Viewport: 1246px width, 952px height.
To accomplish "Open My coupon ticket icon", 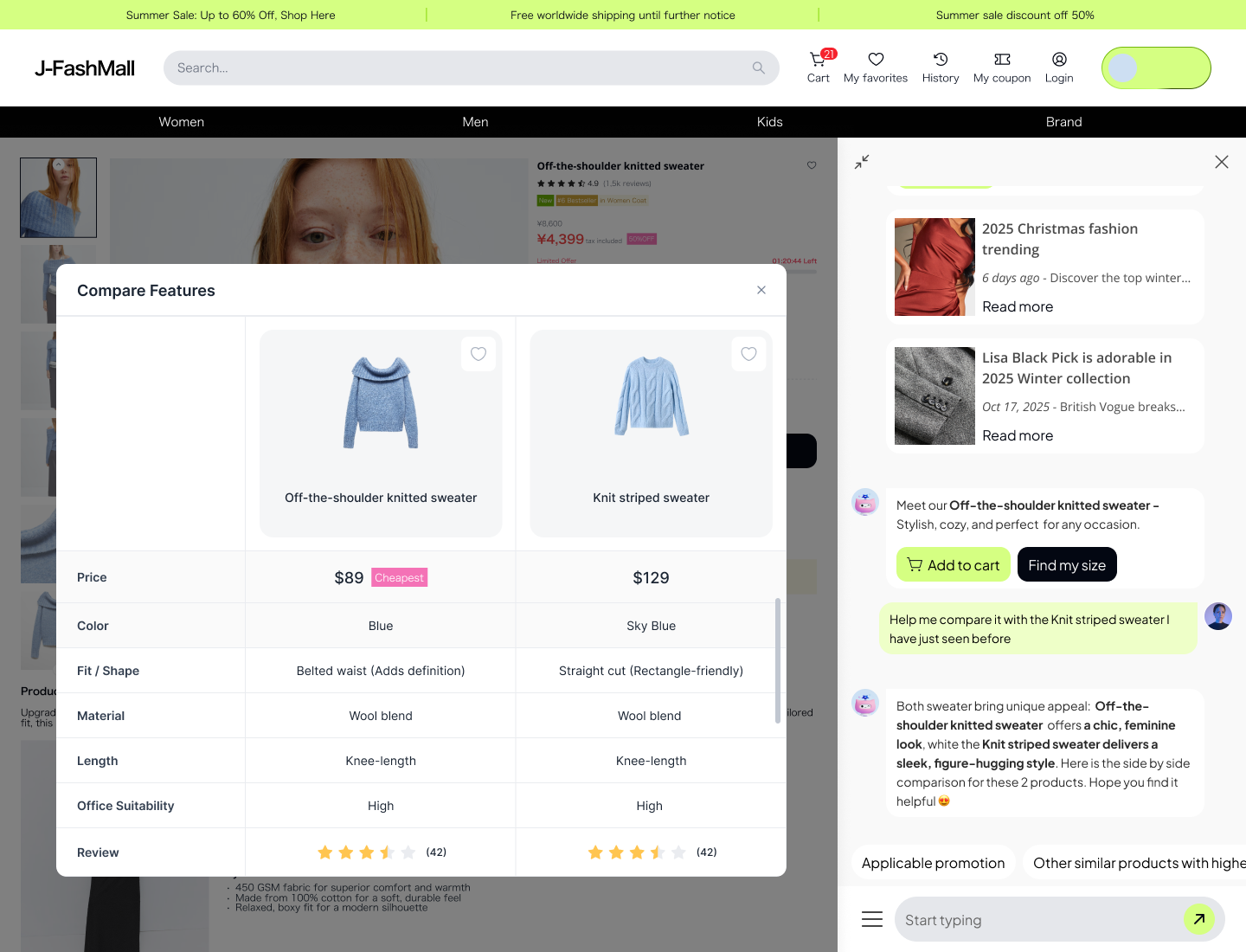I will [1002, 59].
